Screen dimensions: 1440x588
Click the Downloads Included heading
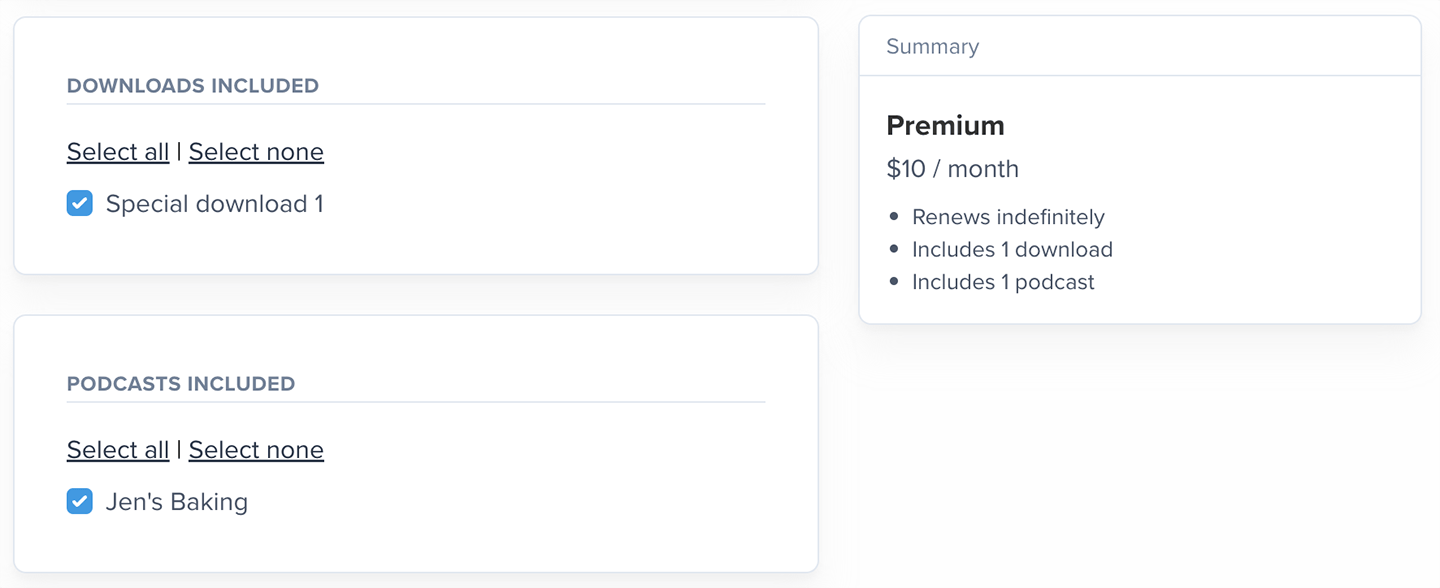193,86
